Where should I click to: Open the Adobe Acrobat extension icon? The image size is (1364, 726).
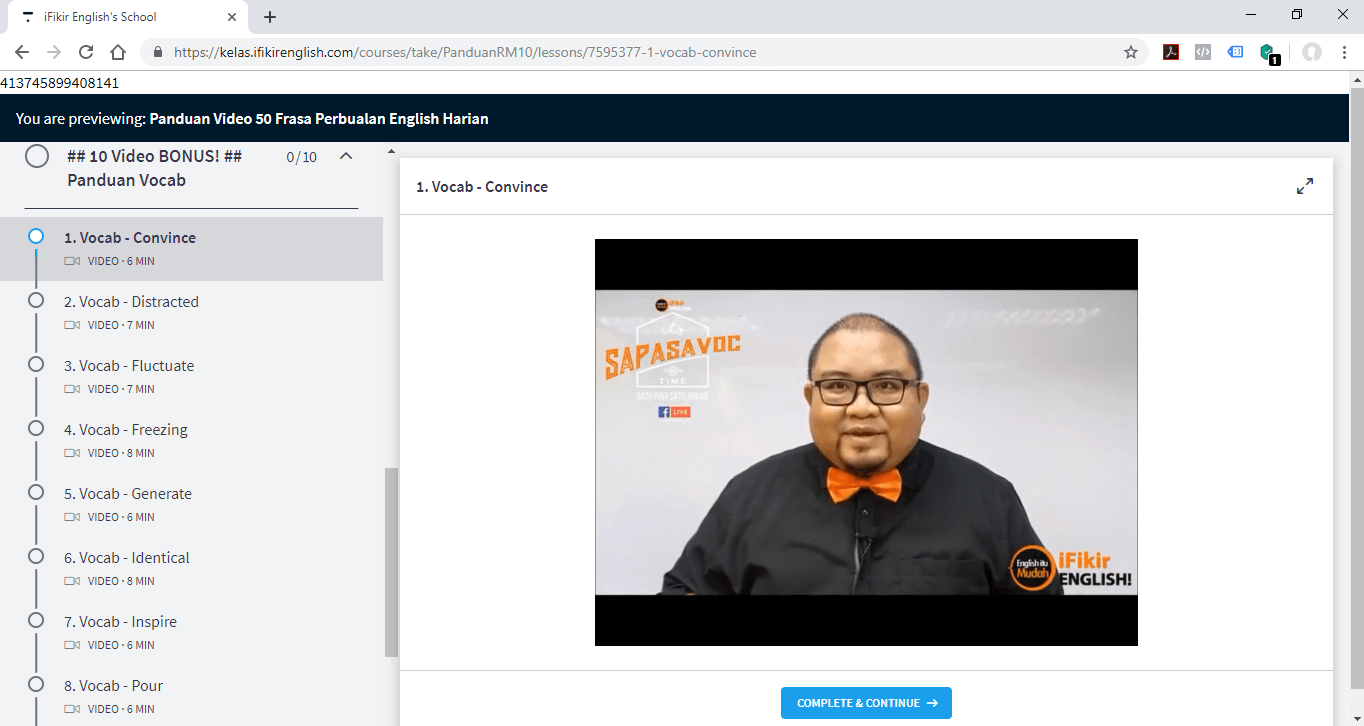(x=1170, y=52)
